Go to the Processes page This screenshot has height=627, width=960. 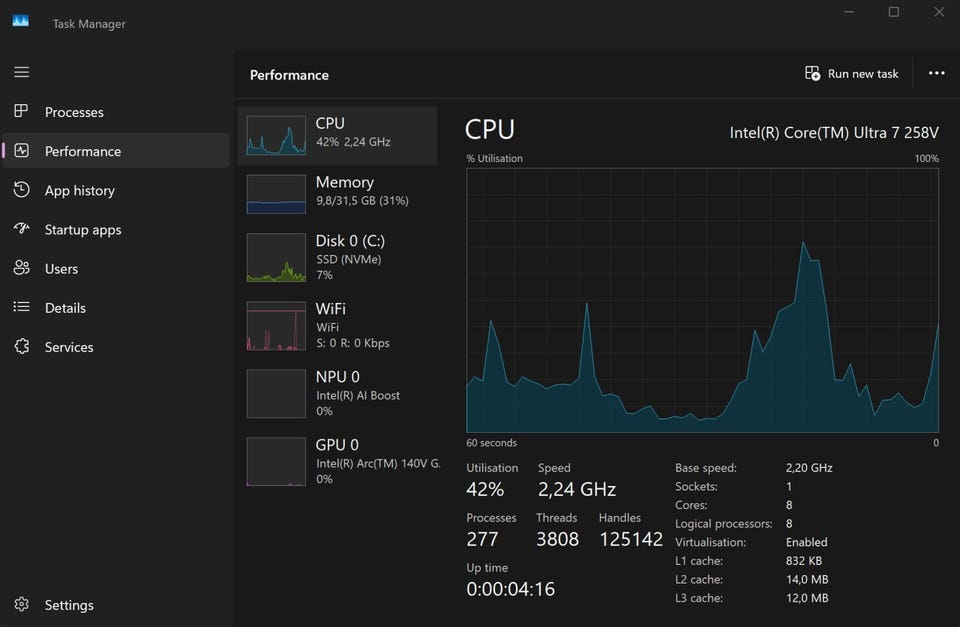coord(116,112)
